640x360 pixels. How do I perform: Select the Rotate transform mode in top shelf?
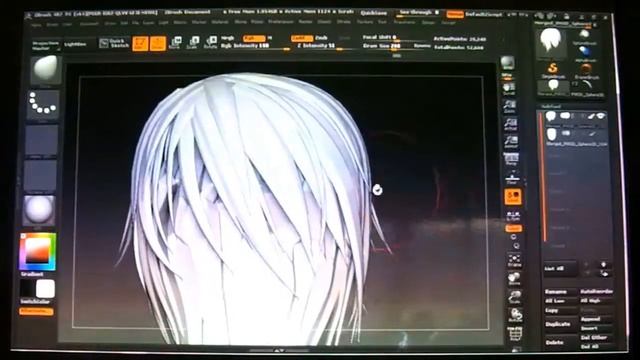[x=211, y=42]
